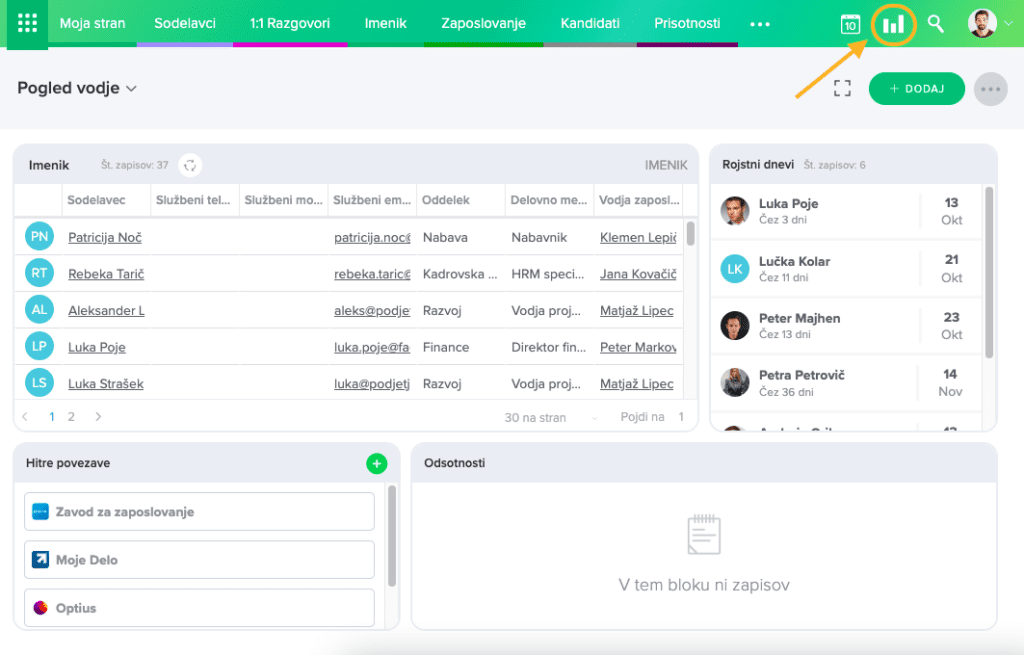Open Patricija Noč employee link
Viewport: 1024px width, 655px height.
105,238
